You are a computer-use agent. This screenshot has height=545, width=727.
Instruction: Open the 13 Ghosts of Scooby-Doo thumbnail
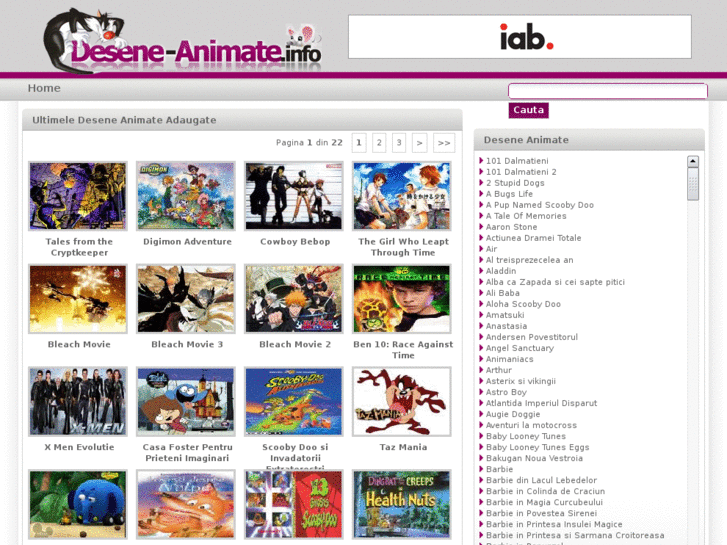point(294,505)
